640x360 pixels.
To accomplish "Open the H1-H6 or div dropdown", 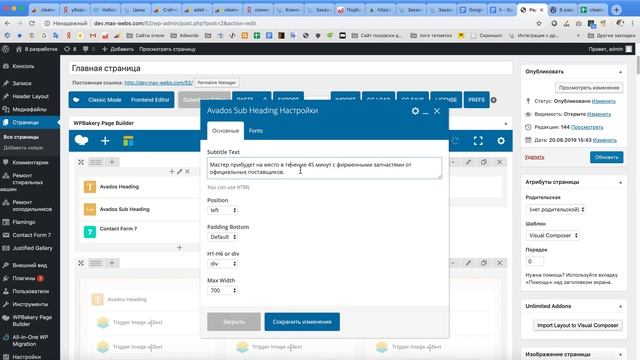I will (222, 264).
